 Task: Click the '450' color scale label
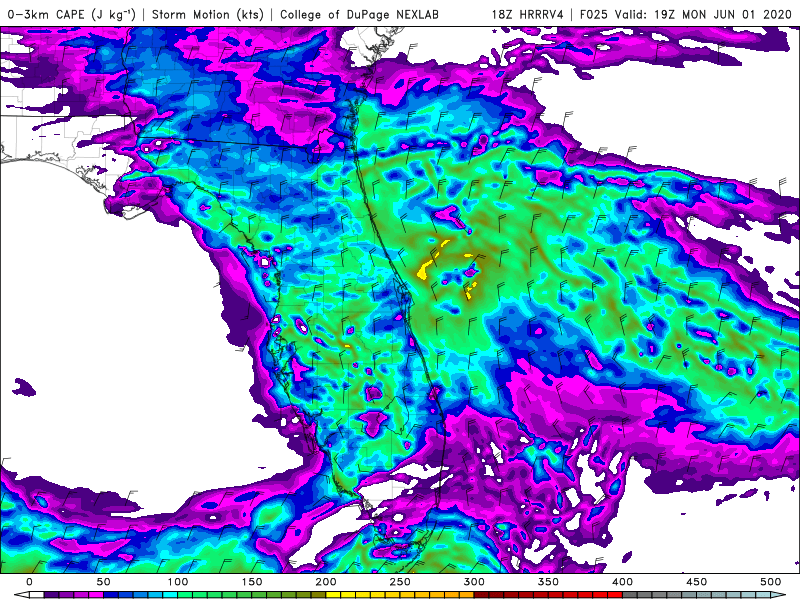pyautogui.click(x=696, y=581)
